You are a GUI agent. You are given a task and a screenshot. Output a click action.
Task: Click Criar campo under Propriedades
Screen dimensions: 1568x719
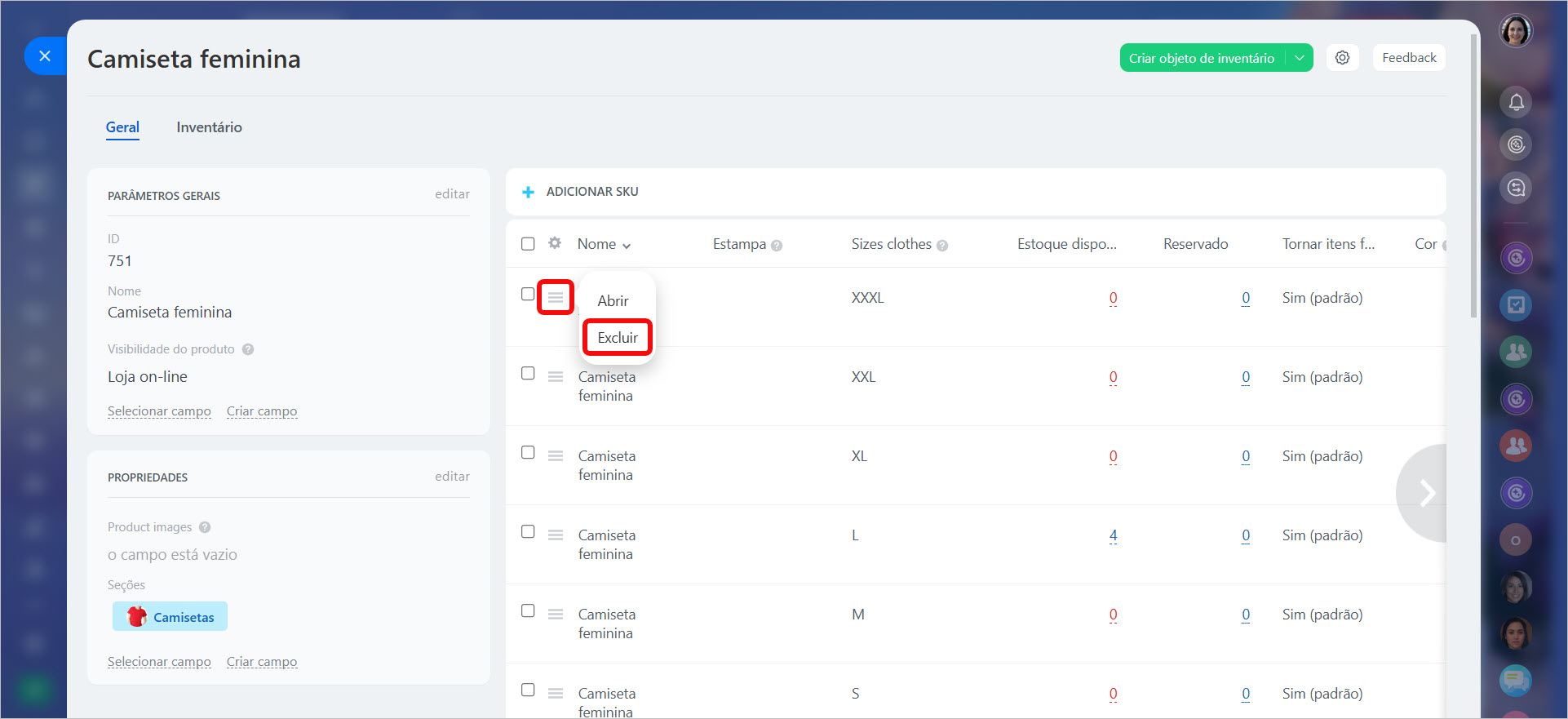click(262, 662)
